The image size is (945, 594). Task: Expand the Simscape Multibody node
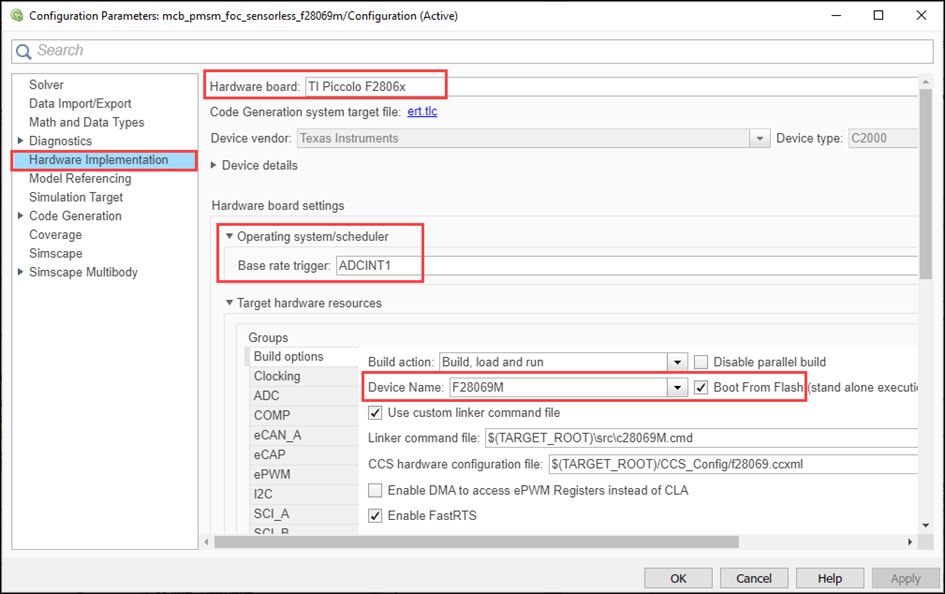click(x=20, y=272)
